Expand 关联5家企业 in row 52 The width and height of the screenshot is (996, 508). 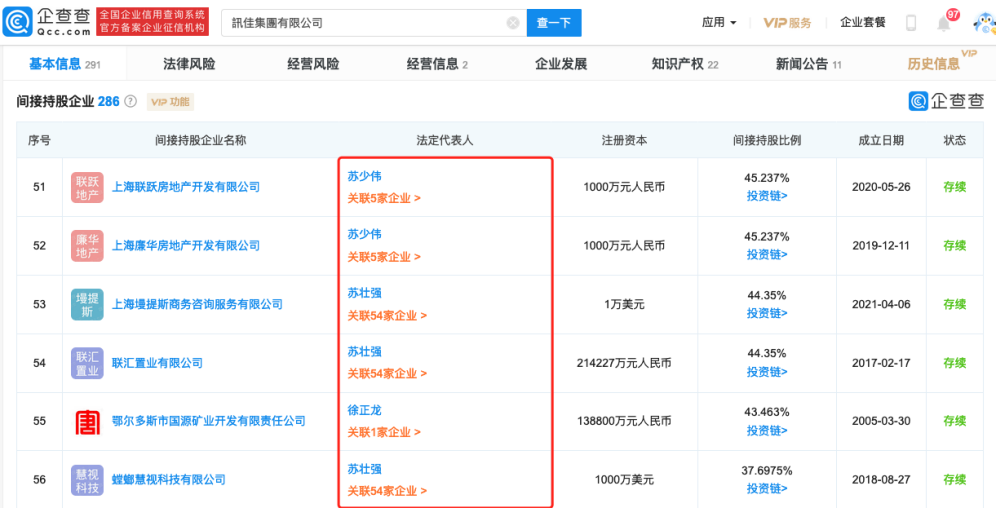pos(384,257)
